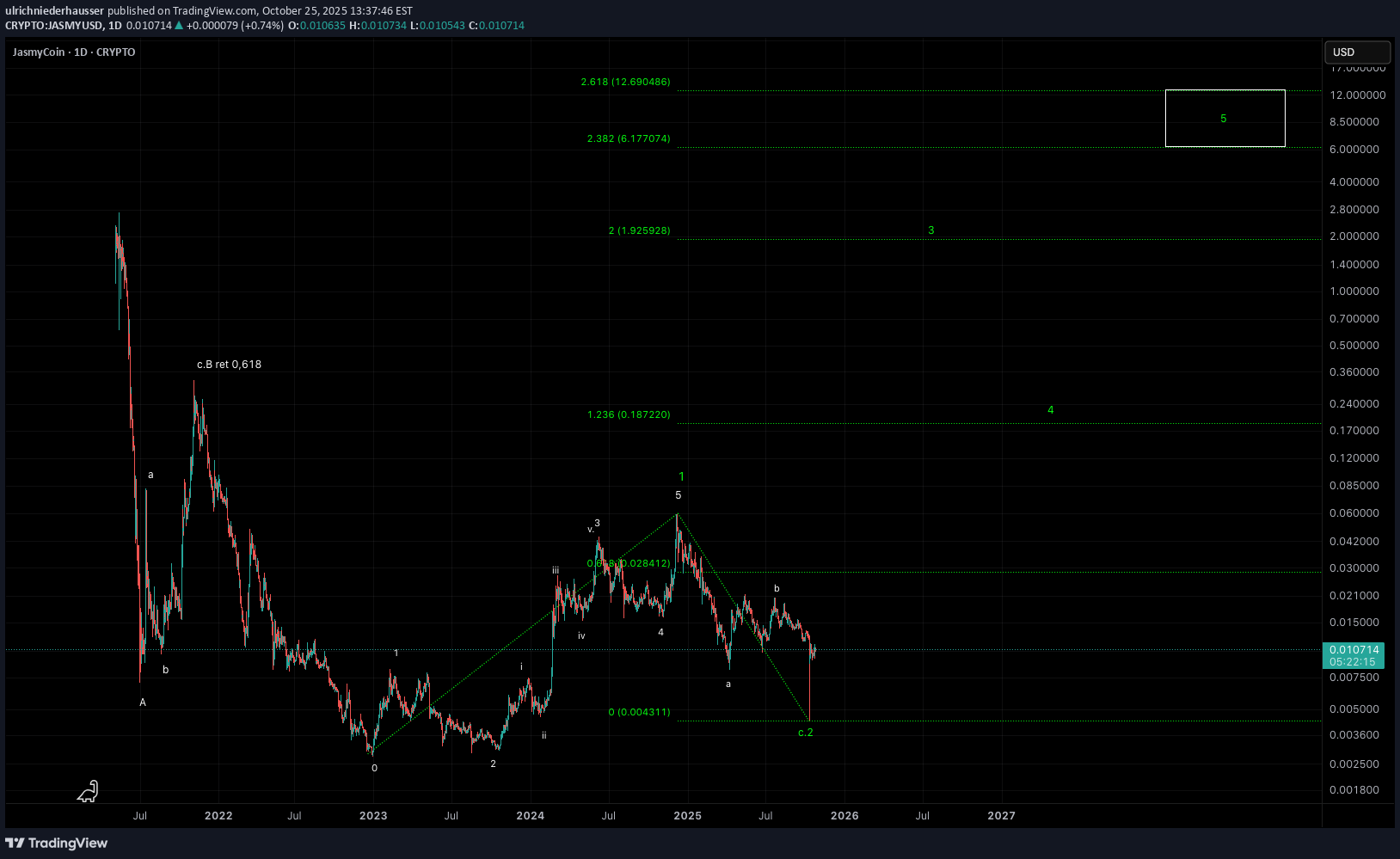Image resolution: width=1400 pixels, height=859 pixels.
Task: Open the USD currency selector
Action: pyautogui.click(x=1356, y=52)
